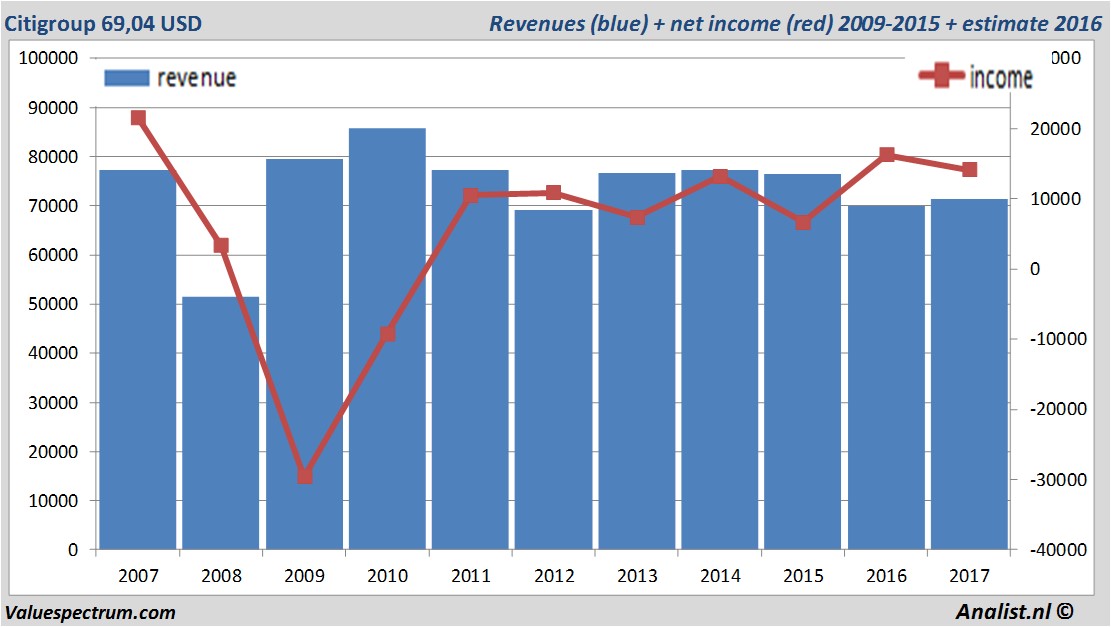Open the Analist.nl credit text
1111x627 pixels.
pyautogui.click(x=1014, y=611)
